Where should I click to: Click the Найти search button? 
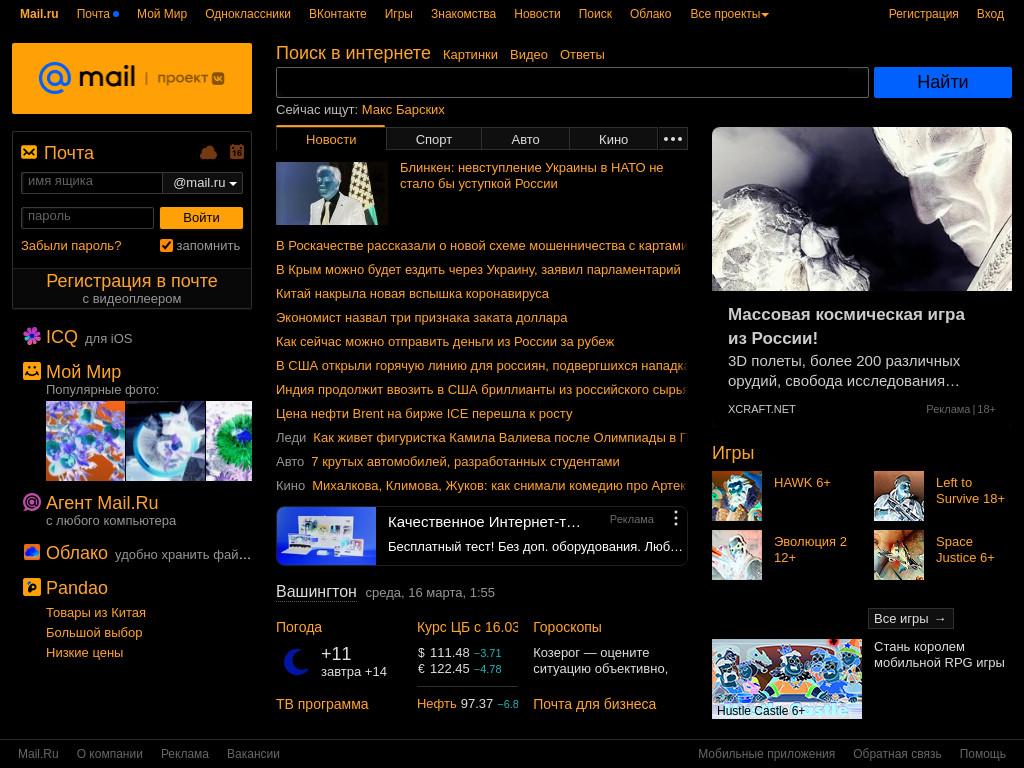[942, 82]
